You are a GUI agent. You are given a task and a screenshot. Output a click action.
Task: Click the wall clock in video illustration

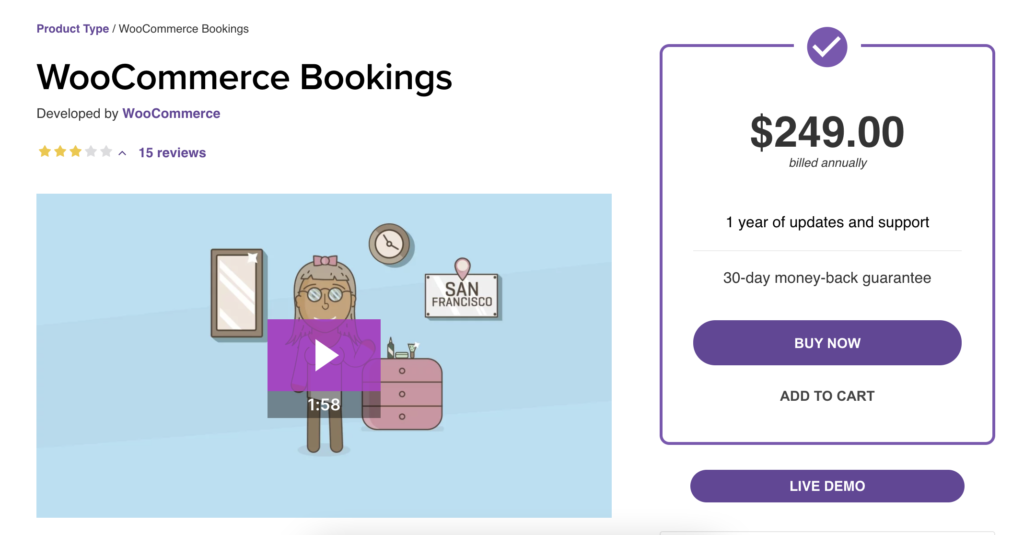point(389,243)
